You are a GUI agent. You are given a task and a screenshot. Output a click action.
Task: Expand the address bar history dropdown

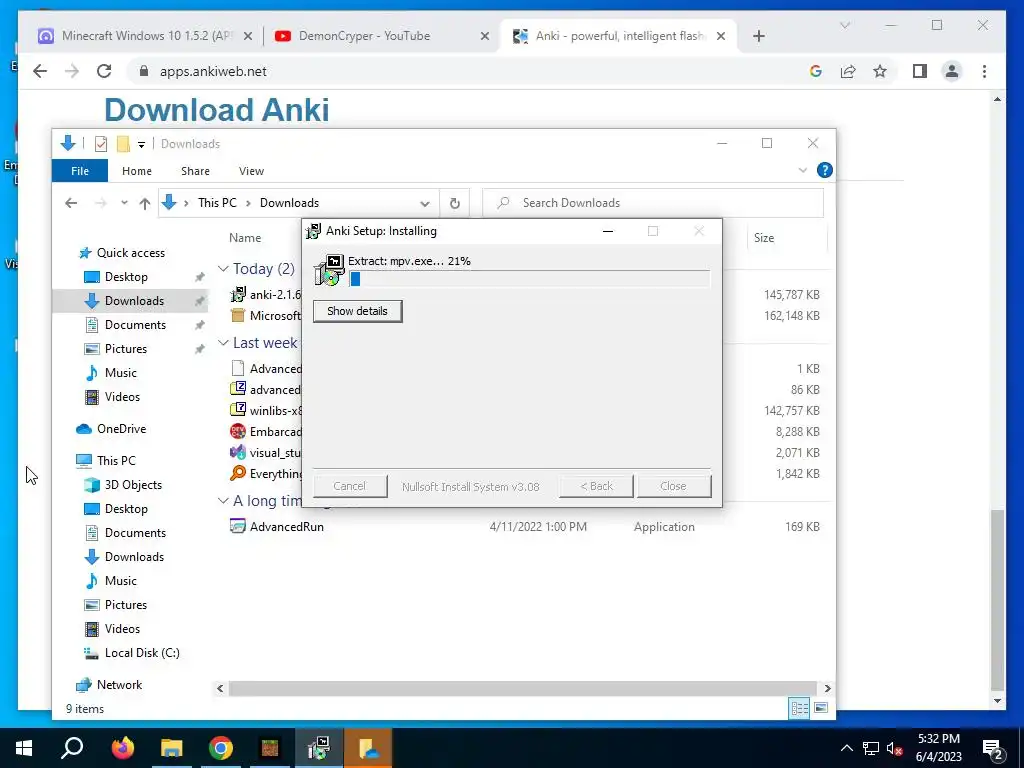pyautogui.click(x=425, y=203)
